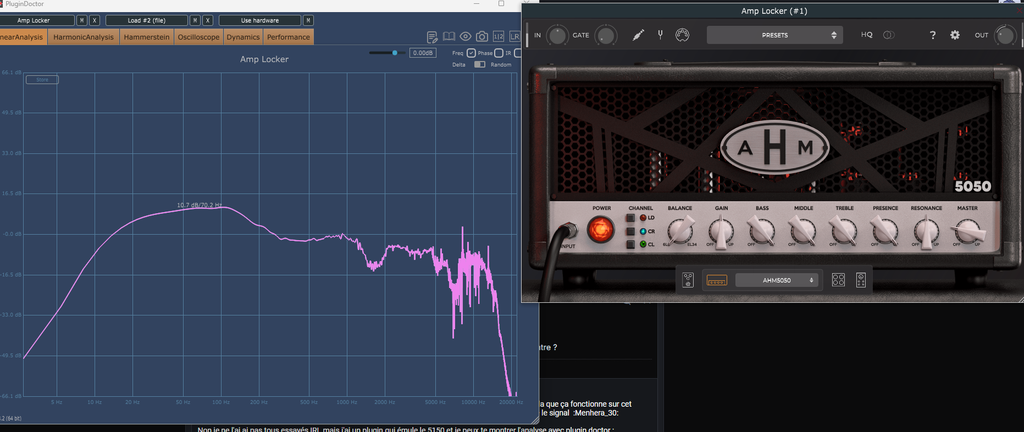Click the MASTER knob on the amp
This screenshot has width=1024, height=432.
click(x=967, y=231)
